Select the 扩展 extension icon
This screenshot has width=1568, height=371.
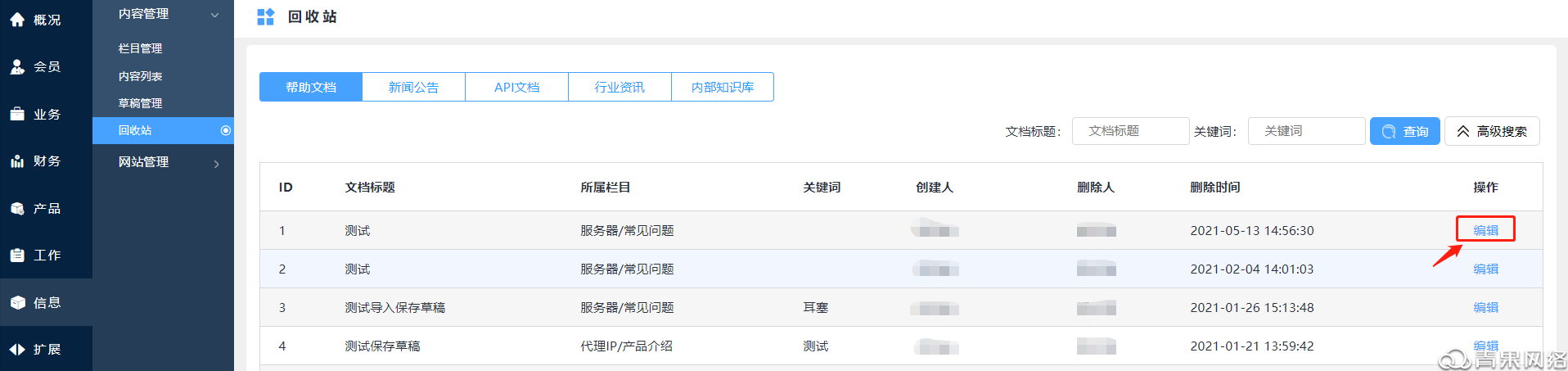point(17,350)
